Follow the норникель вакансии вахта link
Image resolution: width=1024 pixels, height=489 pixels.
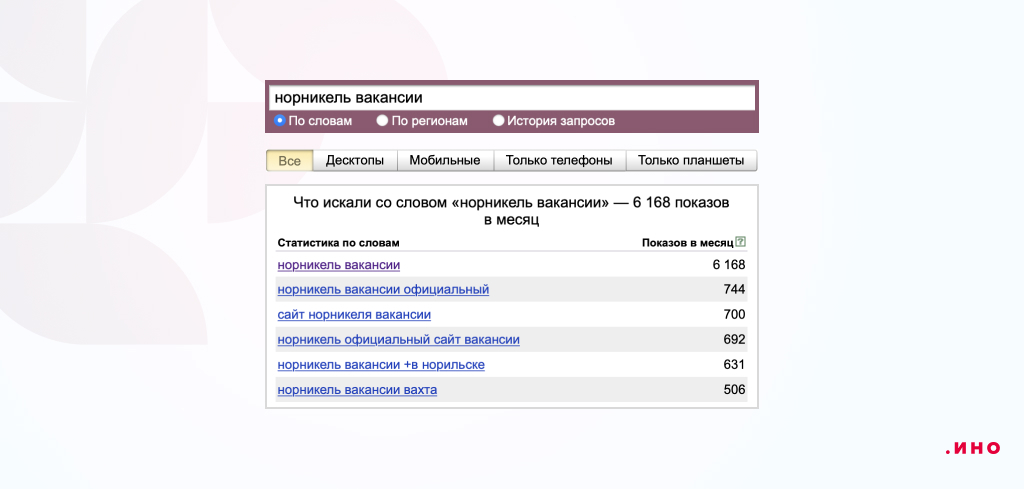tap(357, 390)
